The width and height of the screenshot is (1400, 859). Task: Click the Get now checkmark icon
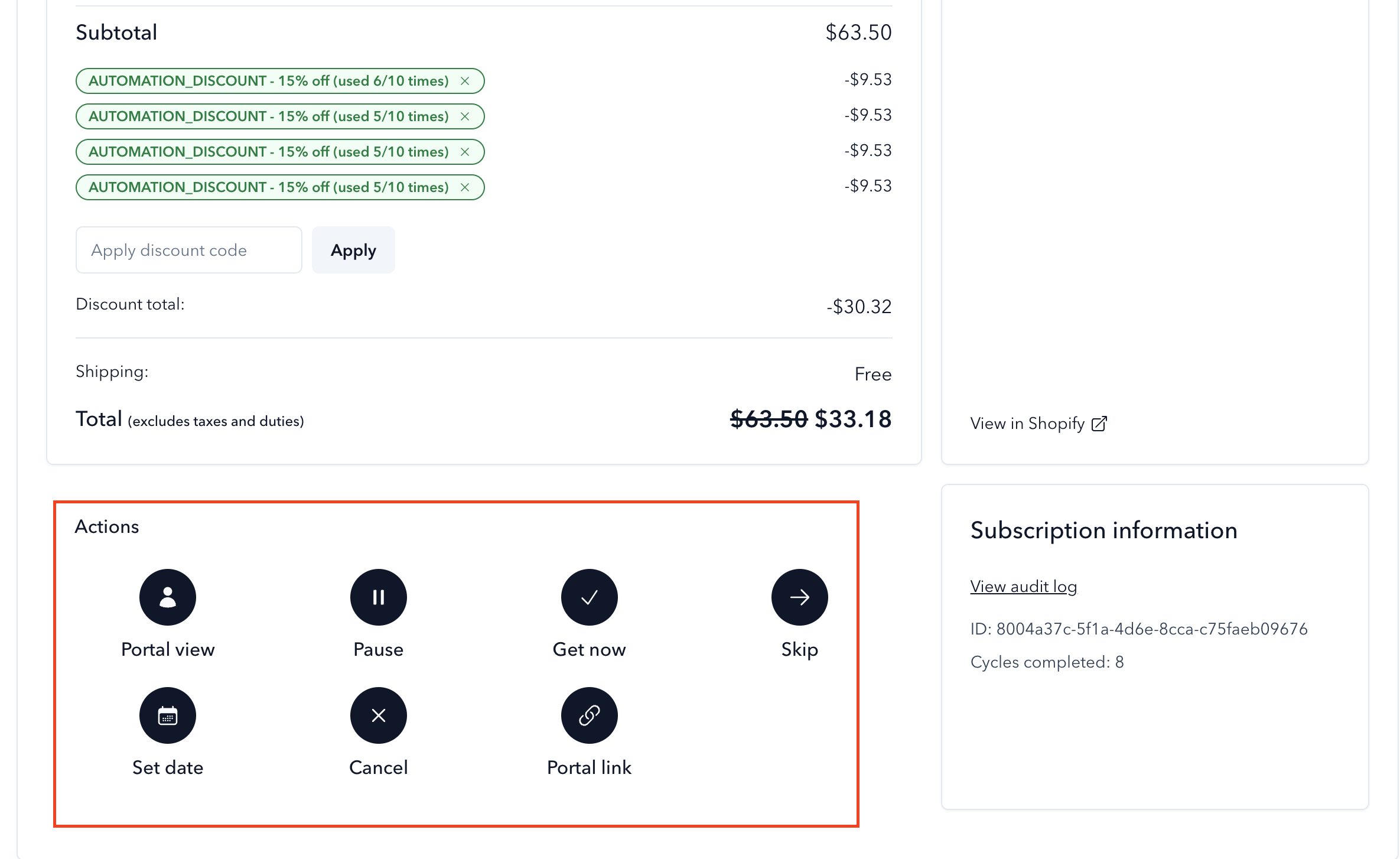pyautogui.click(x=589, y=597)
